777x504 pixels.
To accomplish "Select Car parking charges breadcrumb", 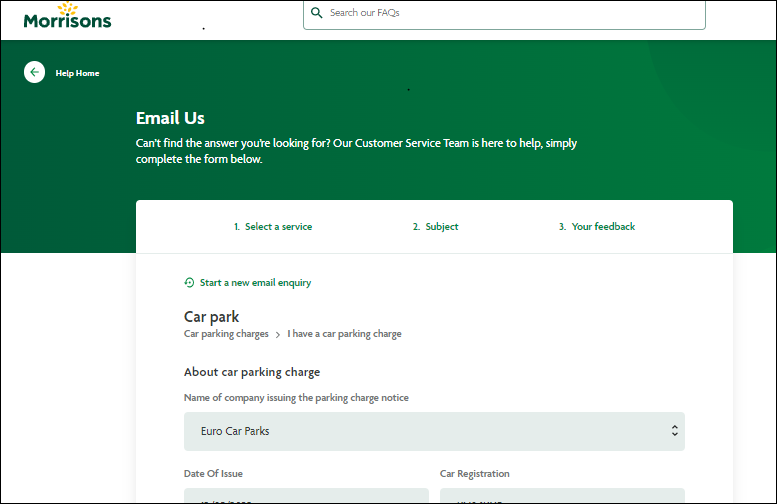I will pos(226,334).
